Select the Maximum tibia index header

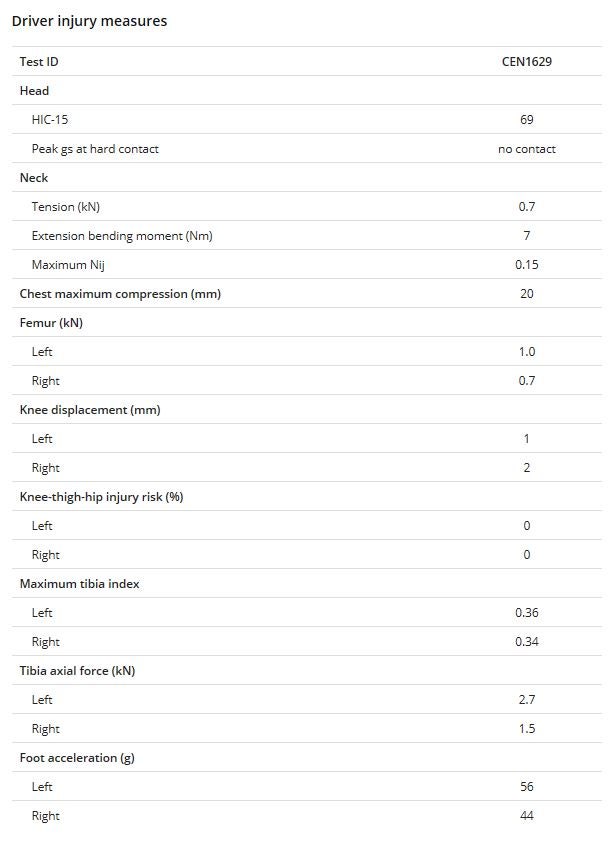click(80, 584)
